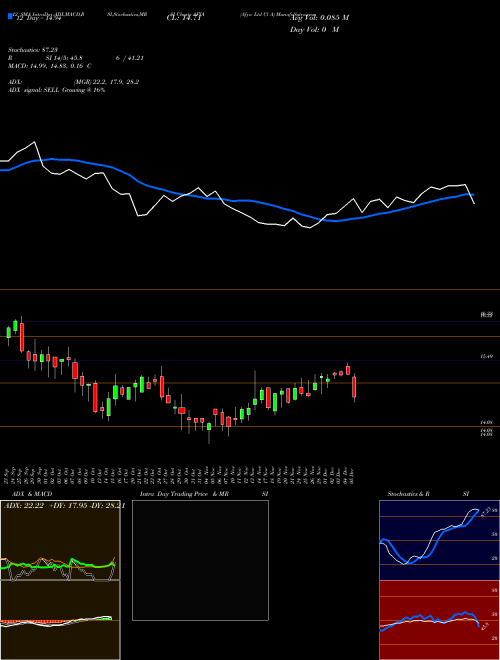The image size is (500, 660).
Task: Select the 'ADX signal: SELL Growing @ 16%' text
Action: pos(56,90)
